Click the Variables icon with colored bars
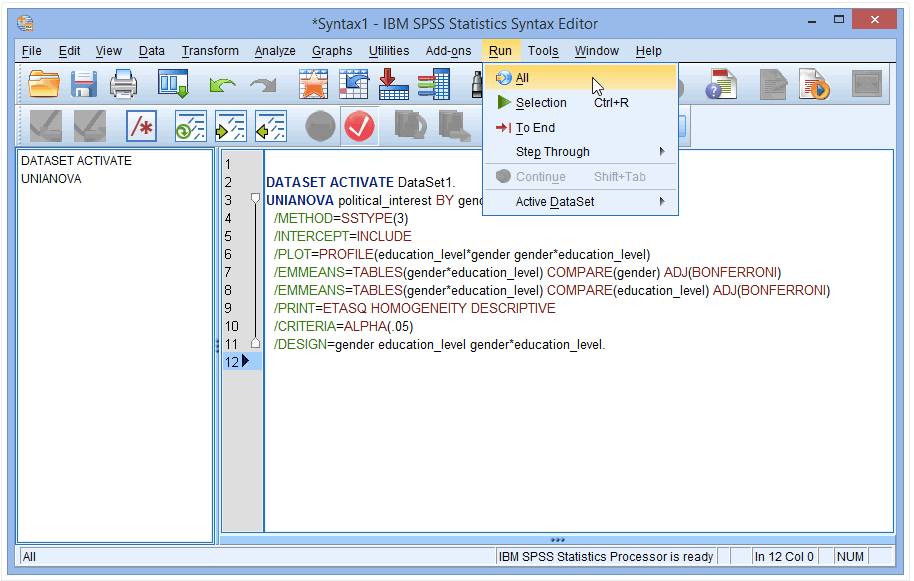The height and width of the screenshot is (581, 914). pyautogui.click(x=434, y=84)
